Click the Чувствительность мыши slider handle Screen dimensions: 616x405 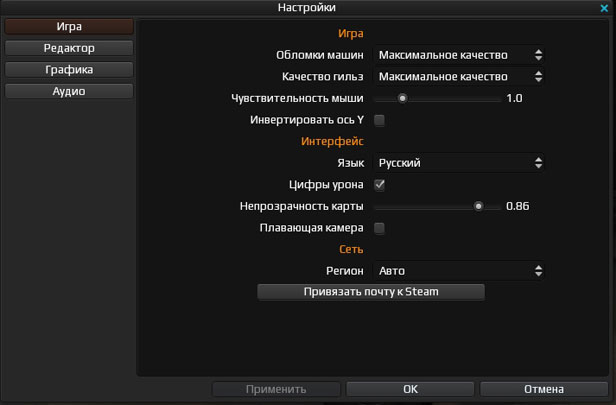coord(402,99)
